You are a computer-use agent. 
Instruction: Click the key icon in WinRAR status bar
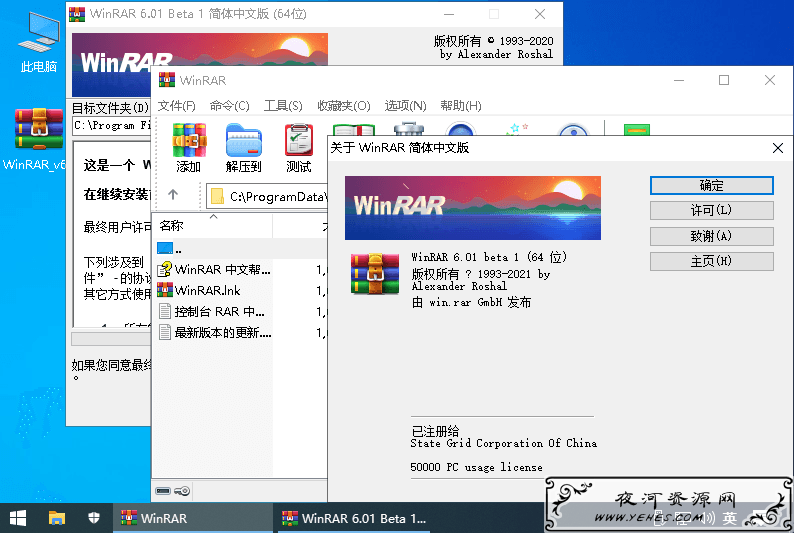182,490
